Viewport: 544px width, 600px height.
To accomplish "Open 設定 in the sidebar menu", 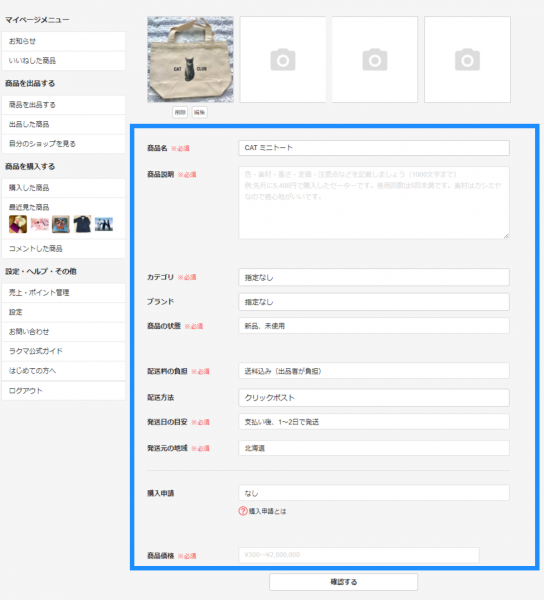I will point(64,312).
